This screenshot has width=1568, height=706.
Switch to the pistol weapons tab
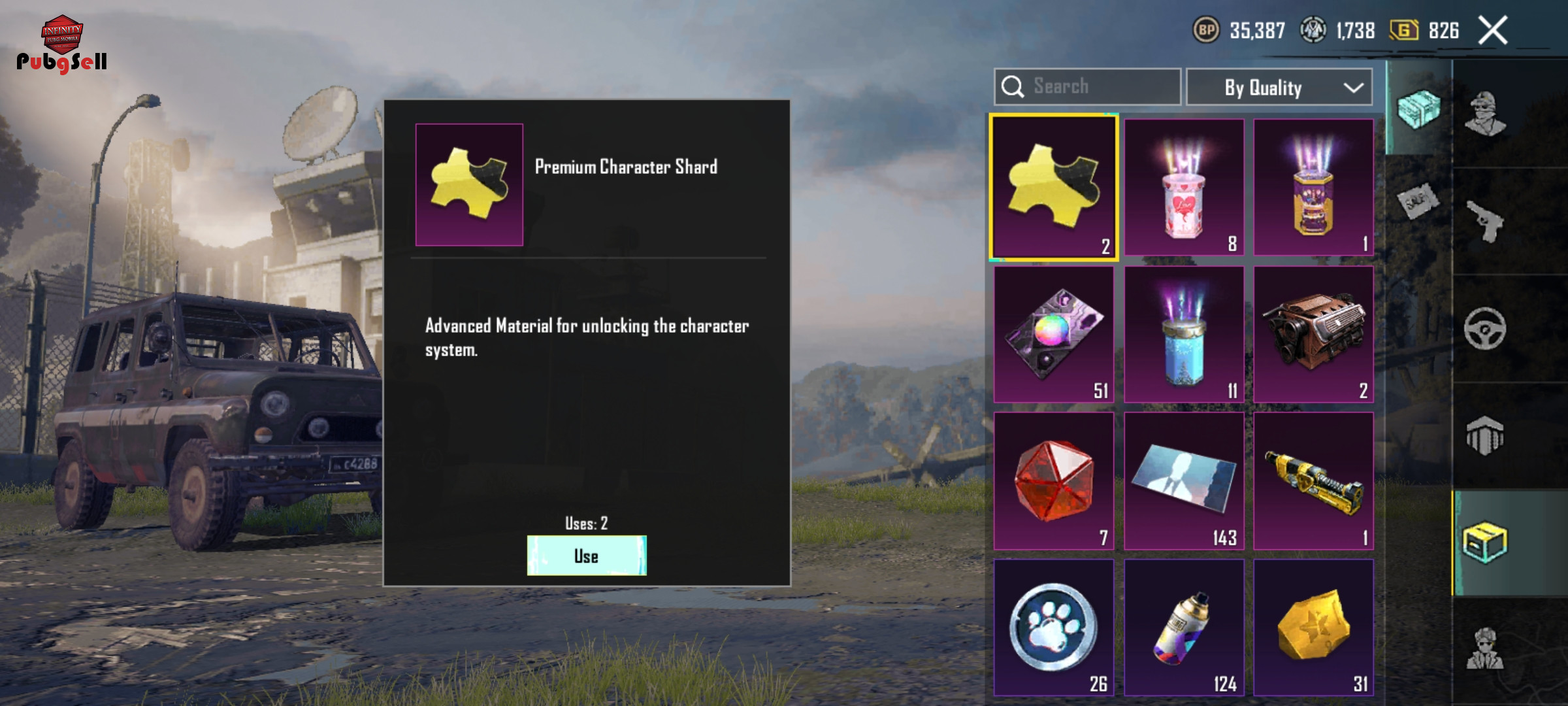(x=1485, y=221)
